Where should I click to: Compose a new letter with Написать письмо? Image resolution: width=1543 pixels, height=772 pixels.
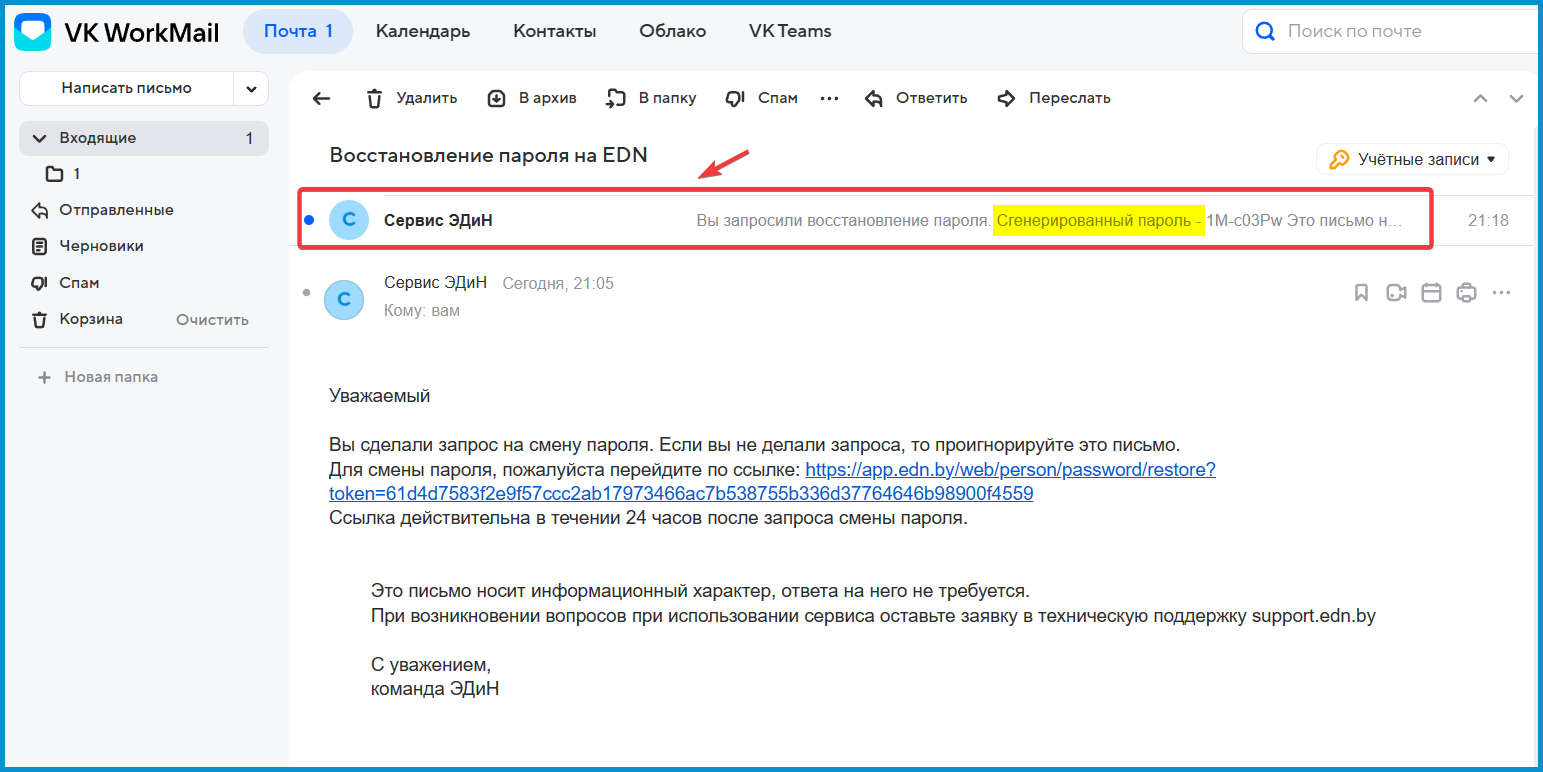click(126, 88)
